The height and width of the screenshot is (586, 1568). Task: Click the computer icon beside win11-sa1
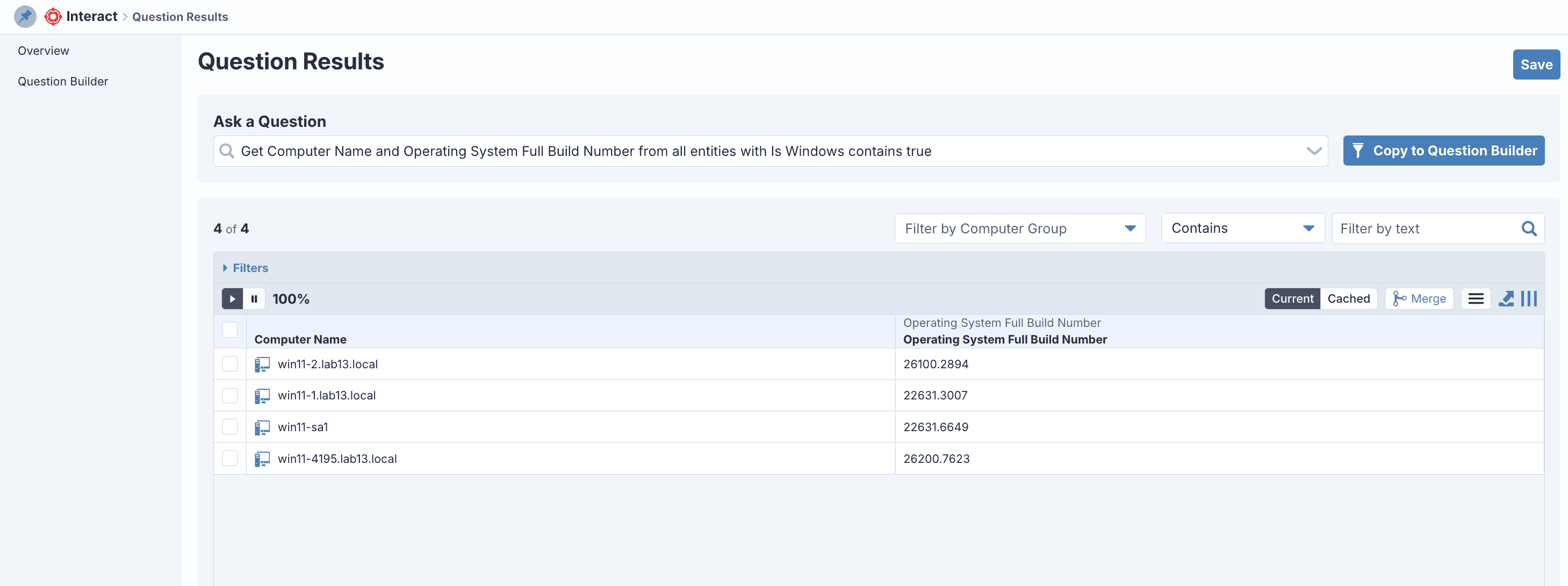(262, 427)
